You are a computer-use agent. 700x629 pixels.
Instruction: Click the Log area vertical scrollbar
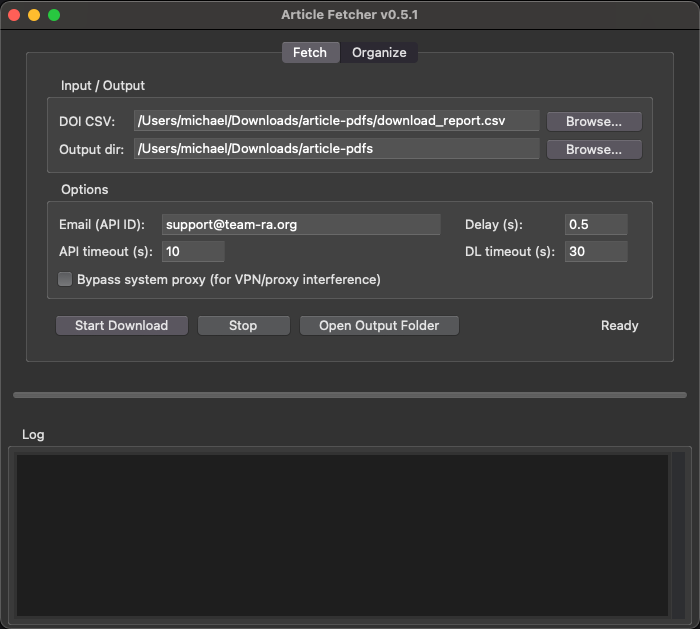tap(679, 535)
